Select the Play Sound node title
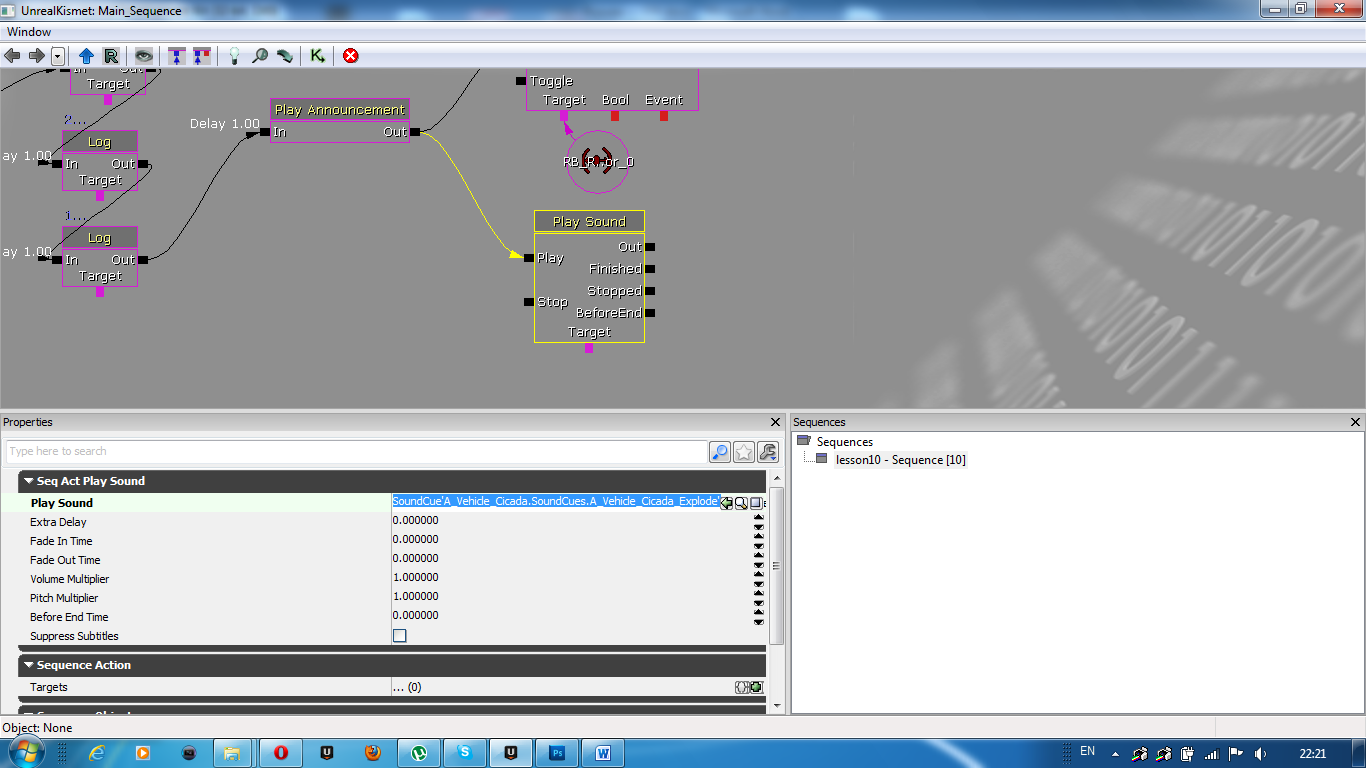The height and width of the screenshot is (768, 1366). [x=589, y=222]
